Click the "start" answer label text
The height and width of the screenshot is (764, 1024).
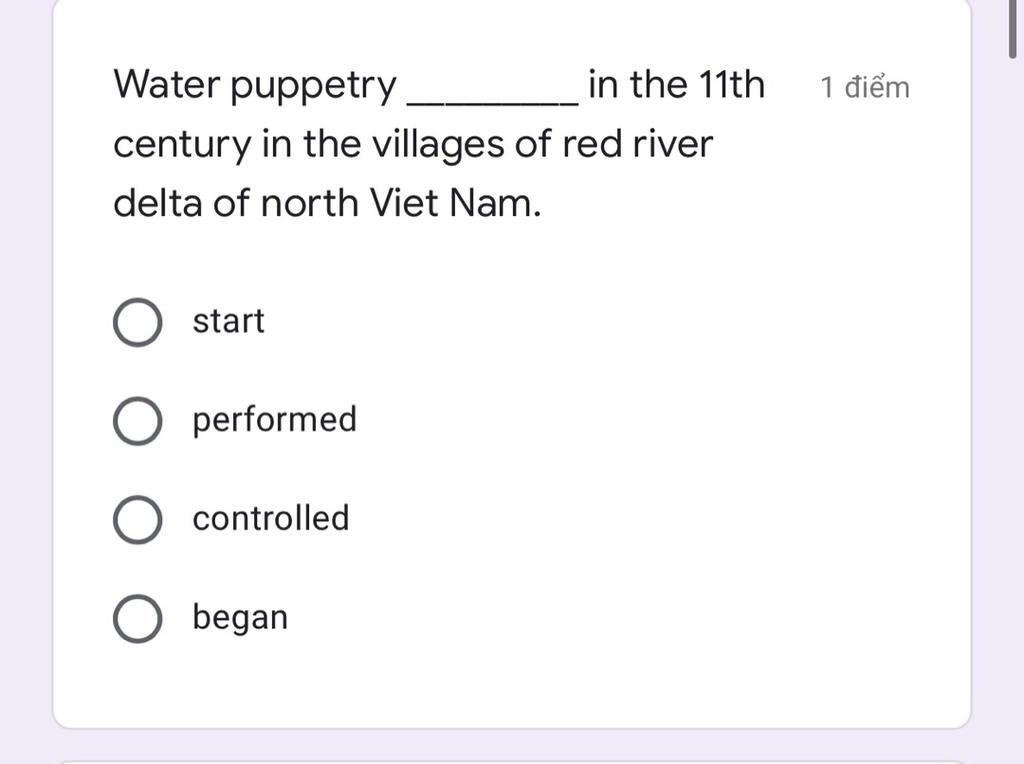(229, 321)
